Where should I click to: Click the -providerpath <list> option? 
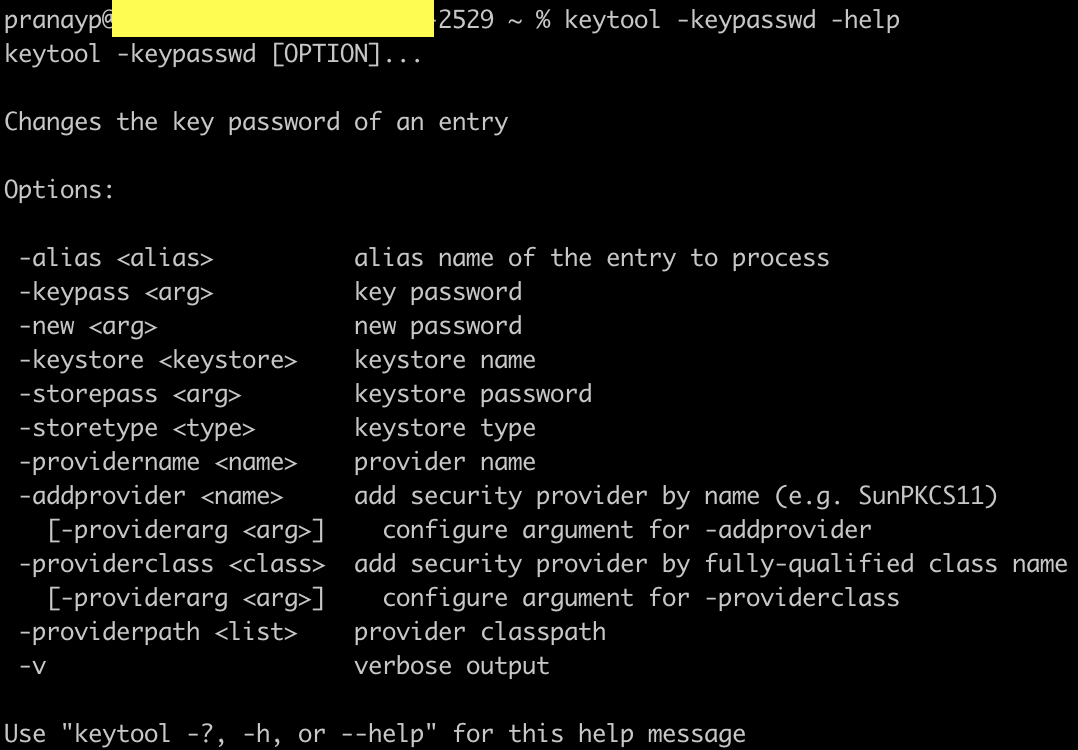pos(158,632)
